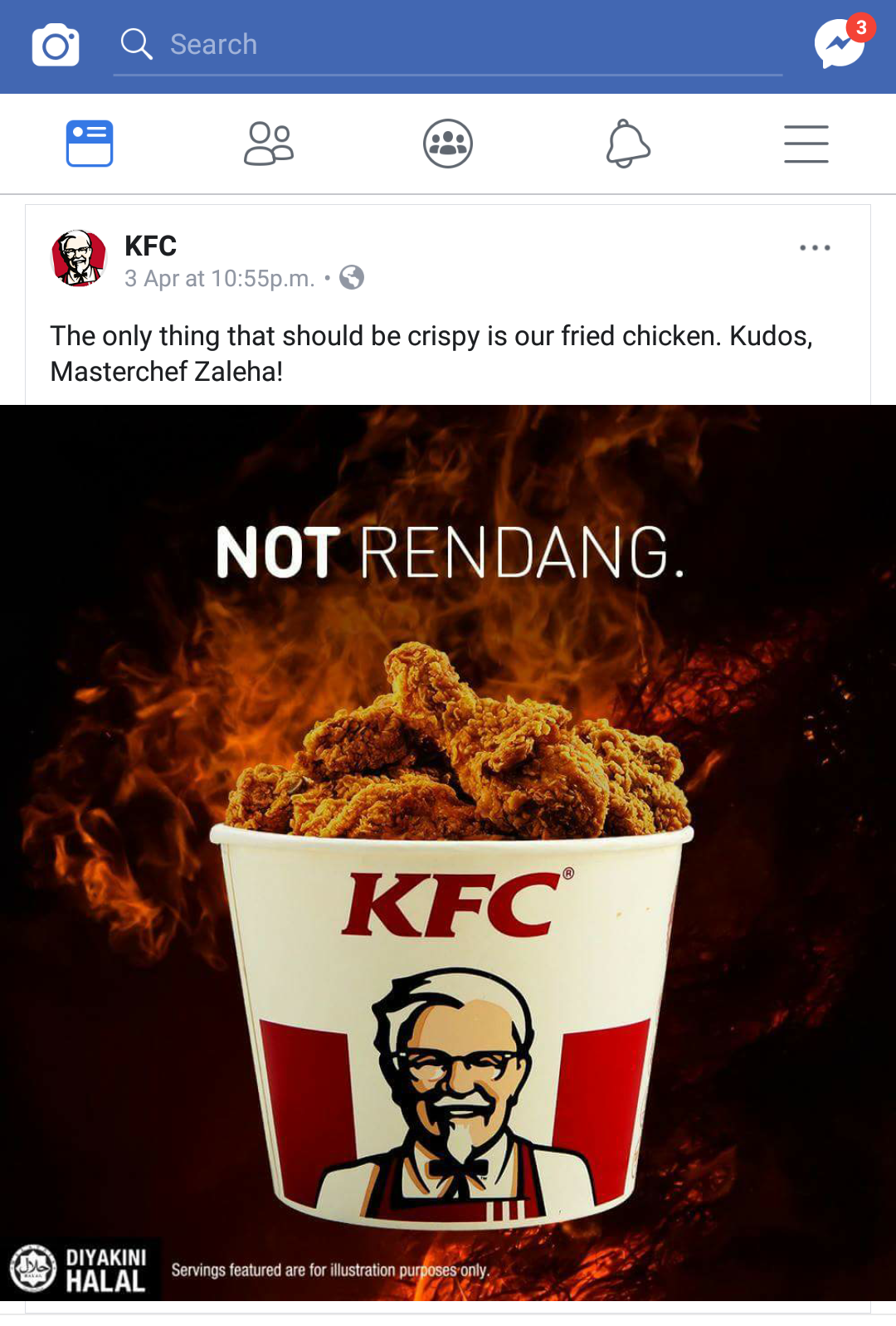Viewport: 896px width, 1326px height.
Task: Click the search magnifier icon
Action: pos(137,44)
